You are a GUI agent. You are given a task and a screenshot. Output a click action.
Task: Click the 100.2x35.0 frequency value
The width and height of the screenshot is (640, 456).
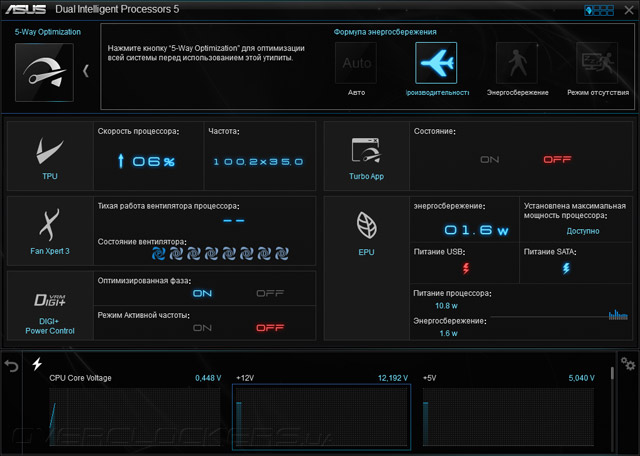click(x=258, y=162)
